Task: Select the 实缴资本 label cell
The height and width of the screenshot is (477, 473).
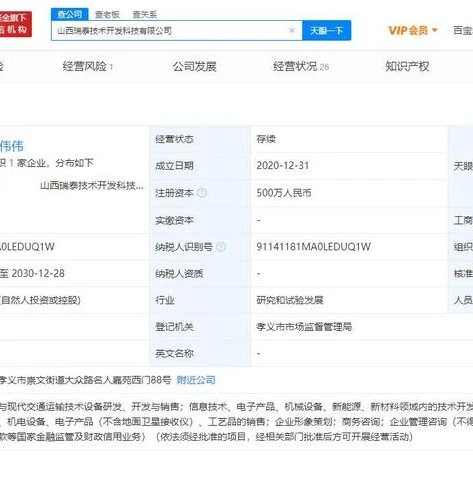Action: 200,220
